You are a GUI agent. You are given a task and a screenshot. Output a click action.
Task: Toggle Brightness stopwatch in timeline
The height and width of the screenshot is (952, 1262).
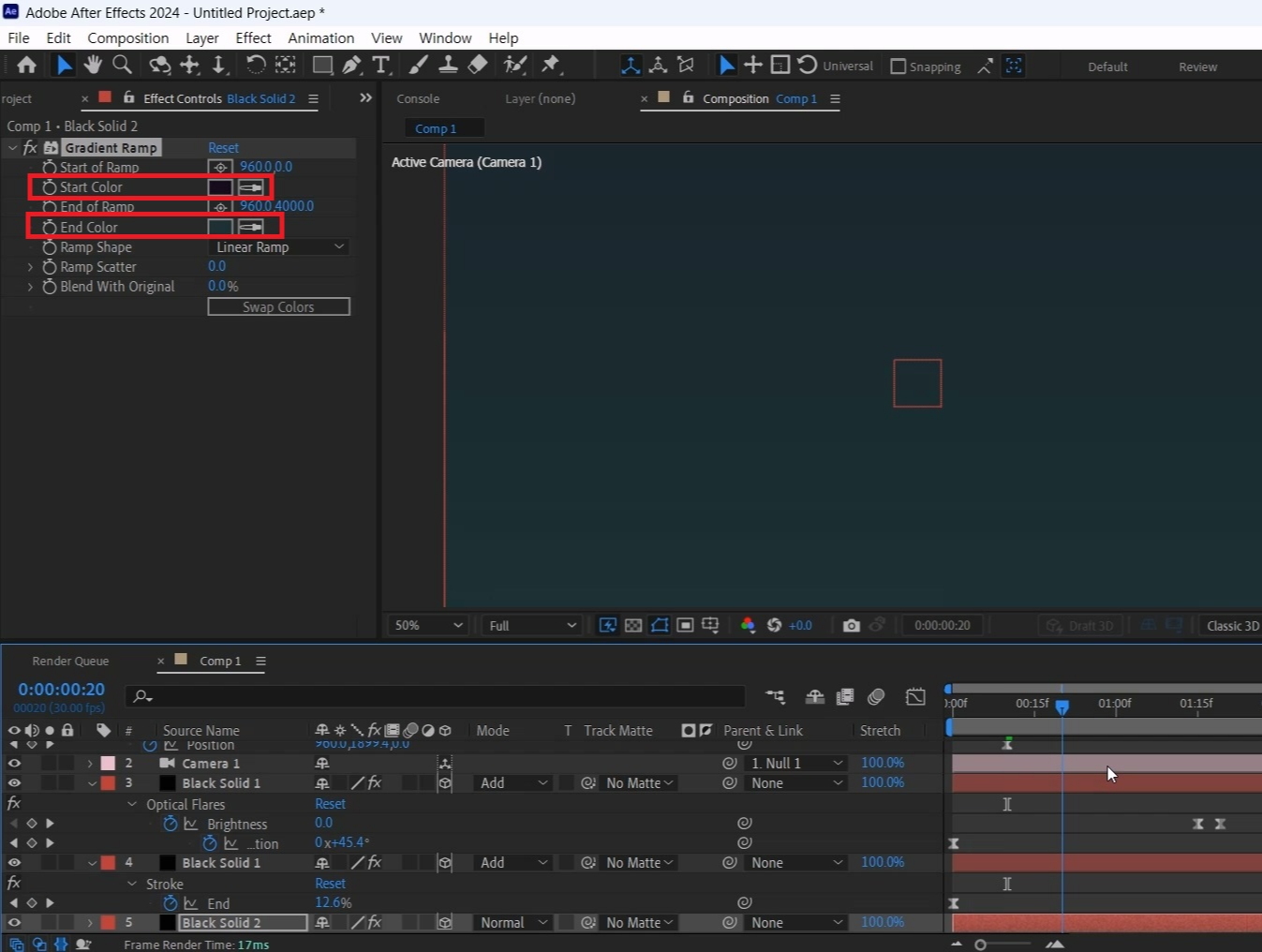[170, 824]
